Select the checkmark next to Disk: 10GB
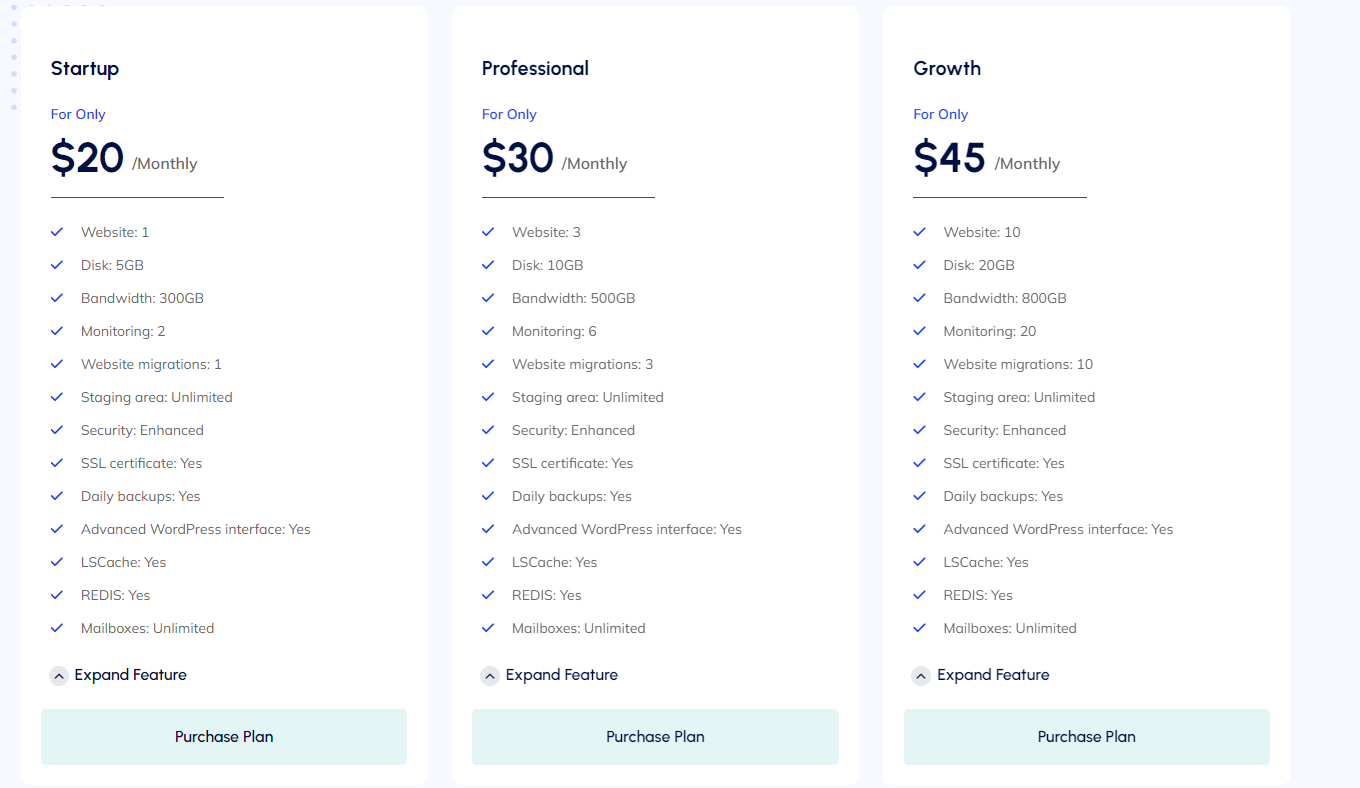The width and height of the screenshot is (1360, 788). coord(489,265)
